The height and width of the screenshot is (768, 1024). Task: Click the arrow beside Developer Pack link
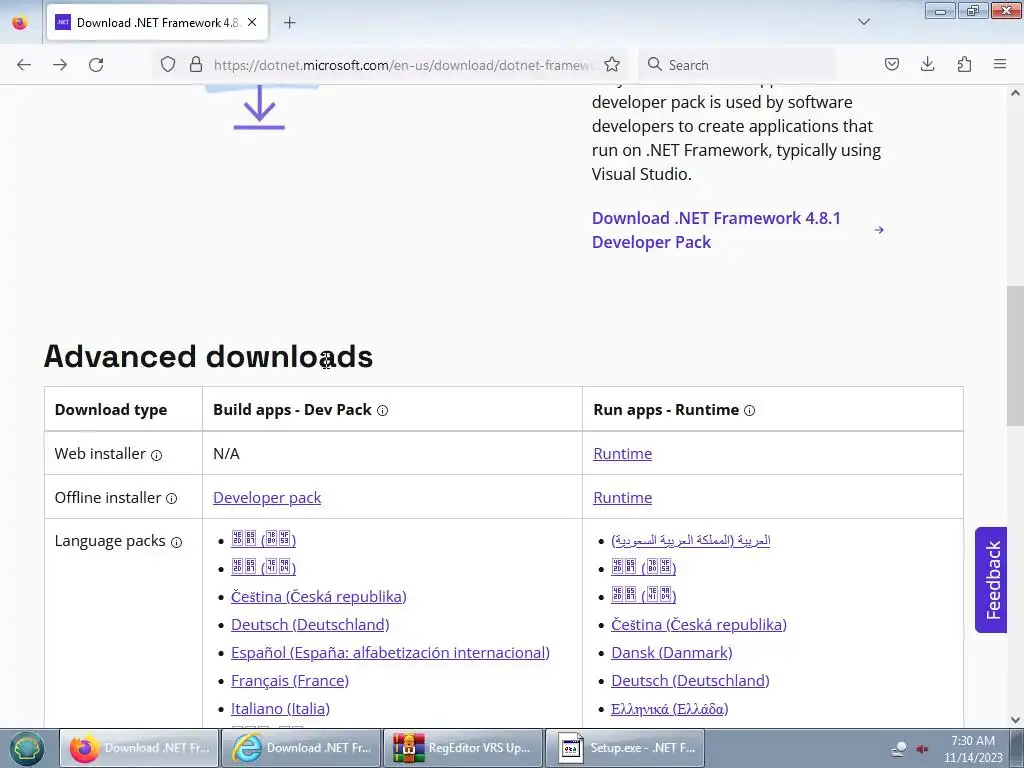(879, 230)
